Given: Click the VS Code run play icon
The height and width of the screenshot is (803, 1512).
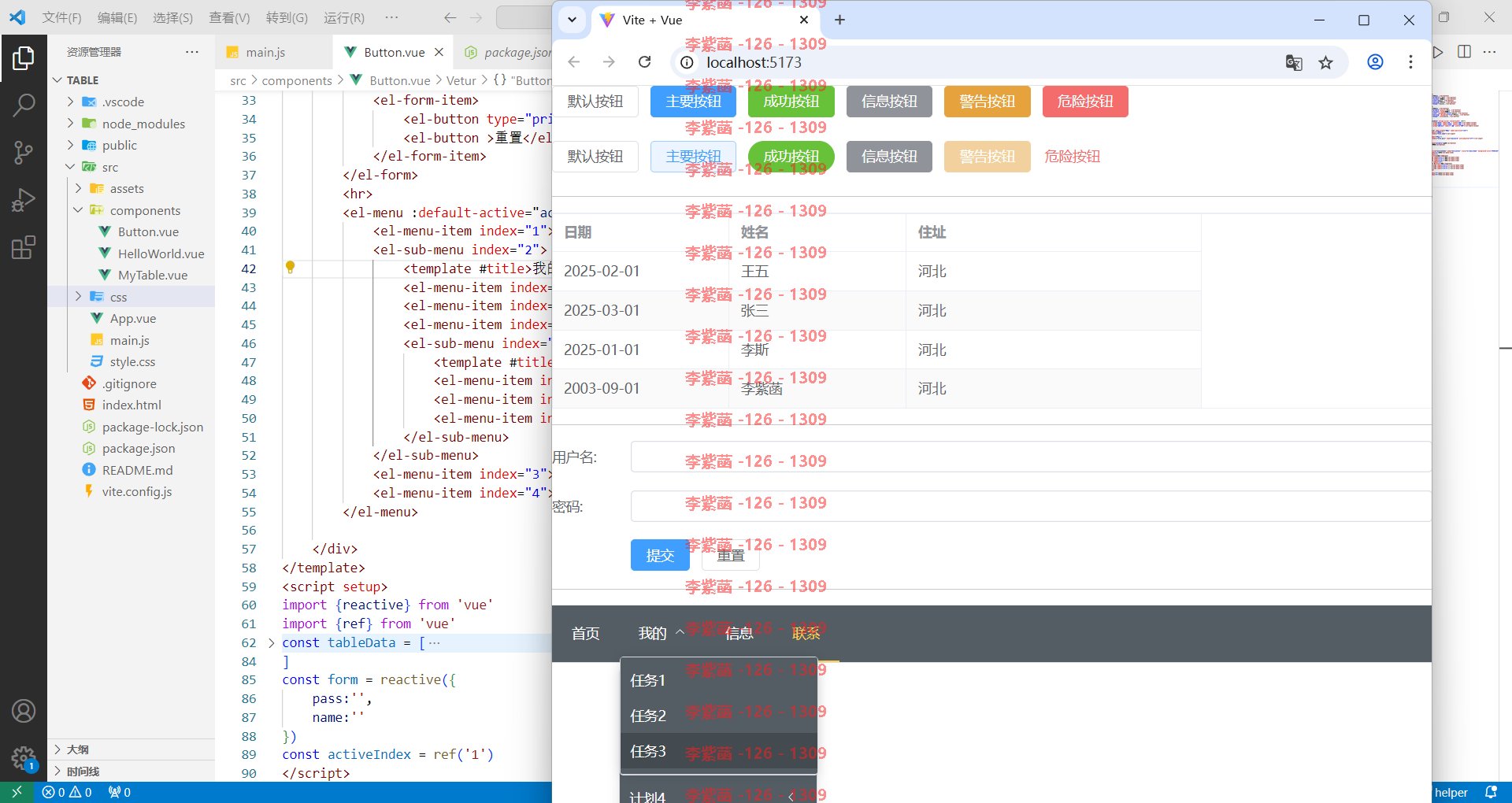Looking at the screenshot, I should 1438,52.
